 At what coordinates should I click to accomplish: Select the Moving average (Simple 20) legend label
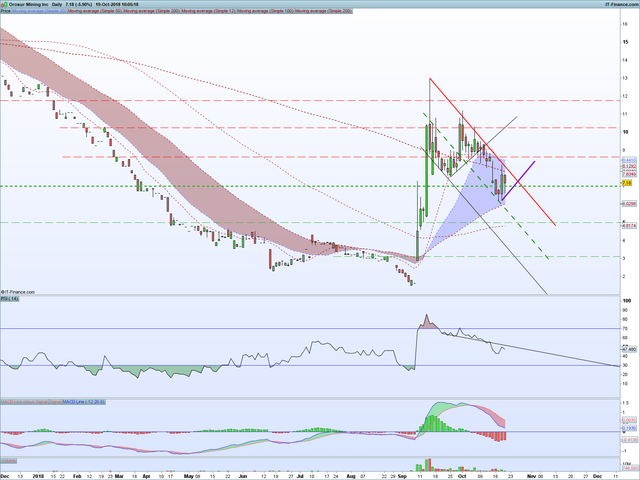click(39, 11)
